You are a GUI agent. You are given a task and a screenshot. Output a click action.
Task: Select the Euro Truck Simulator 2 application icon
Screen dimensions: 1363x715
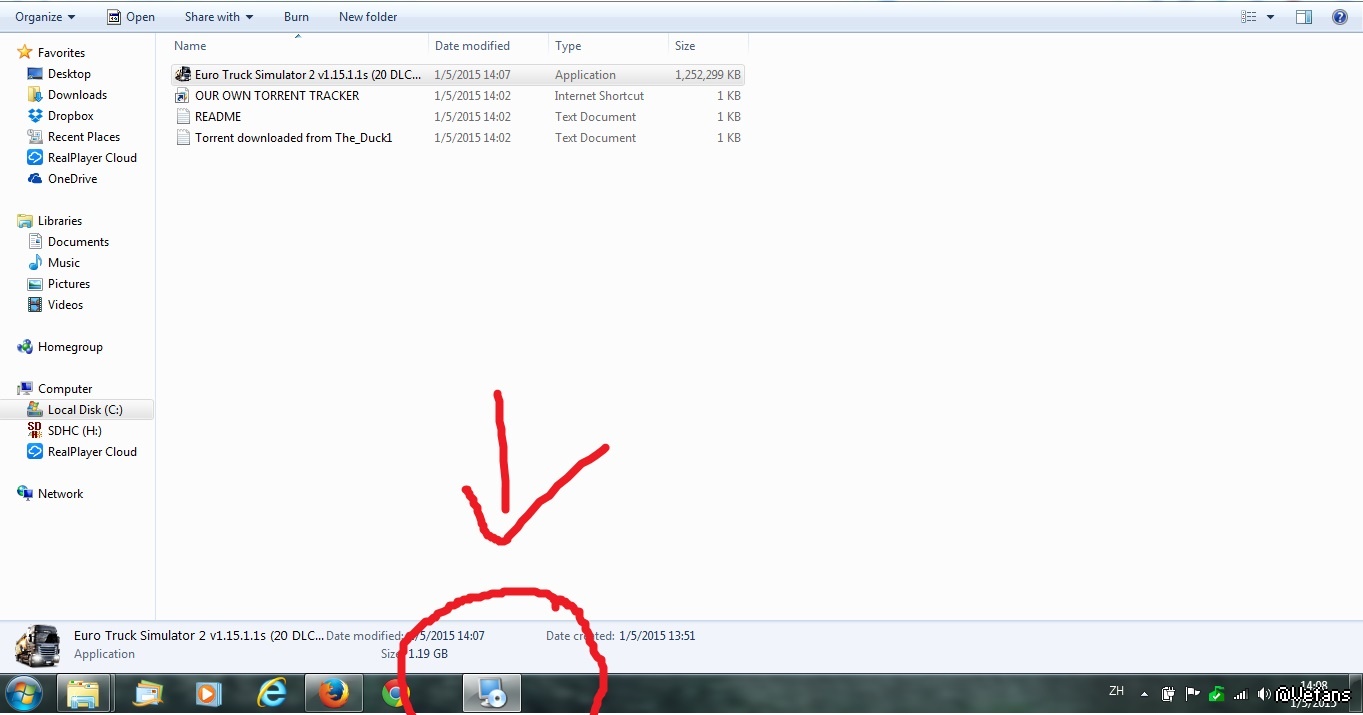(182, 75)
